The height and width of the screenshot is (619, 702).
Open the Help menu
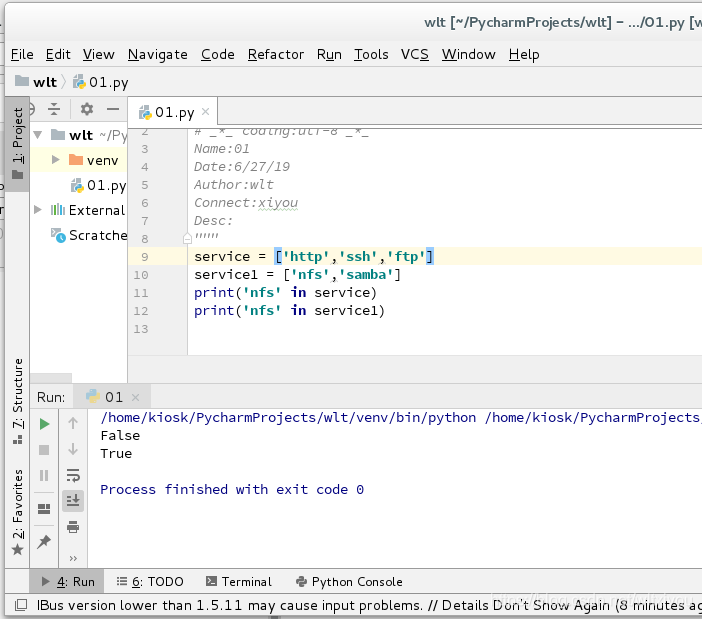pyautogui.click(x=524, y=54)
